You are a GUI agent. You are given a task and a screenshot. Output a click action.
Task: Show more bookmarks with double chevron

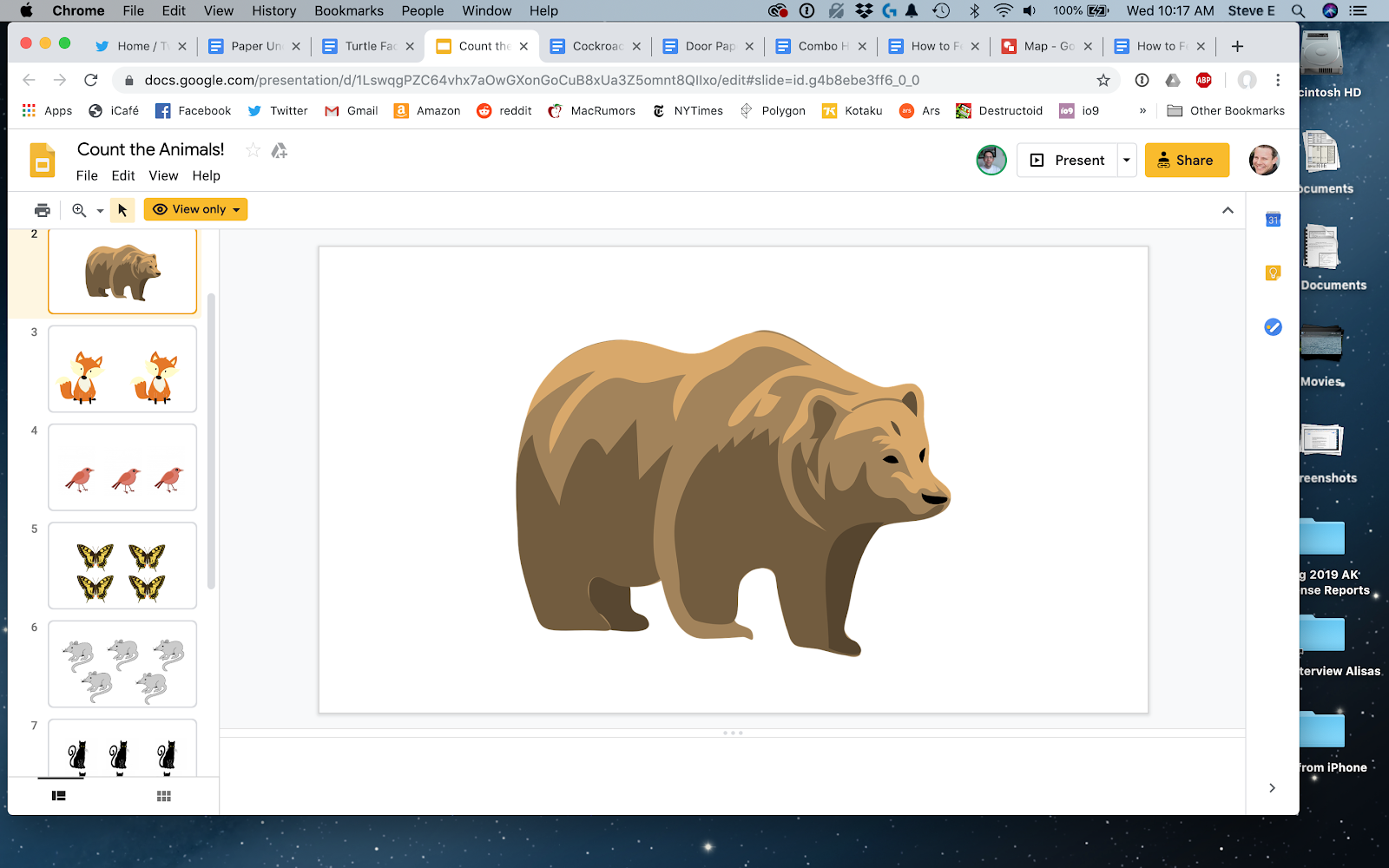[1142, 110]
